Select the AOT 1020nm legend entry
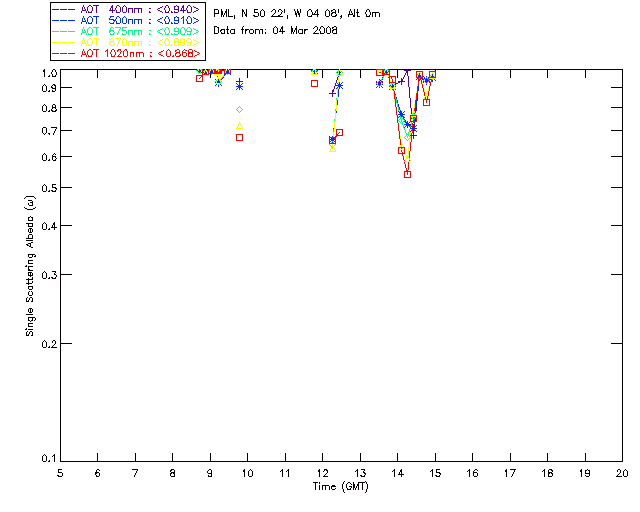Screen dimensions: 640x512 tap(126, 53)
